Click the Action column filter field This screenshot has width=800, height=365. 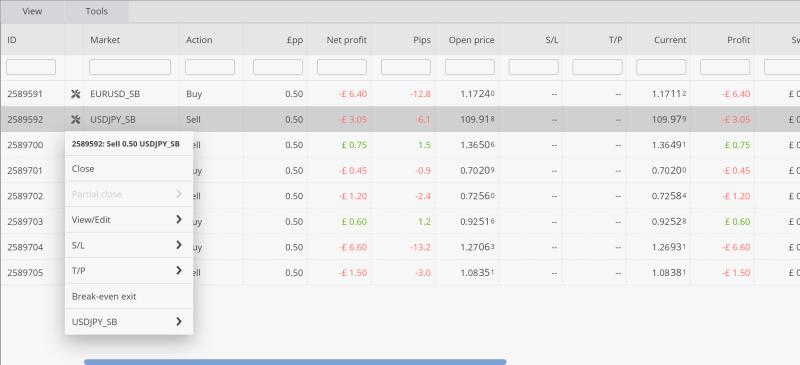[210, 67]
